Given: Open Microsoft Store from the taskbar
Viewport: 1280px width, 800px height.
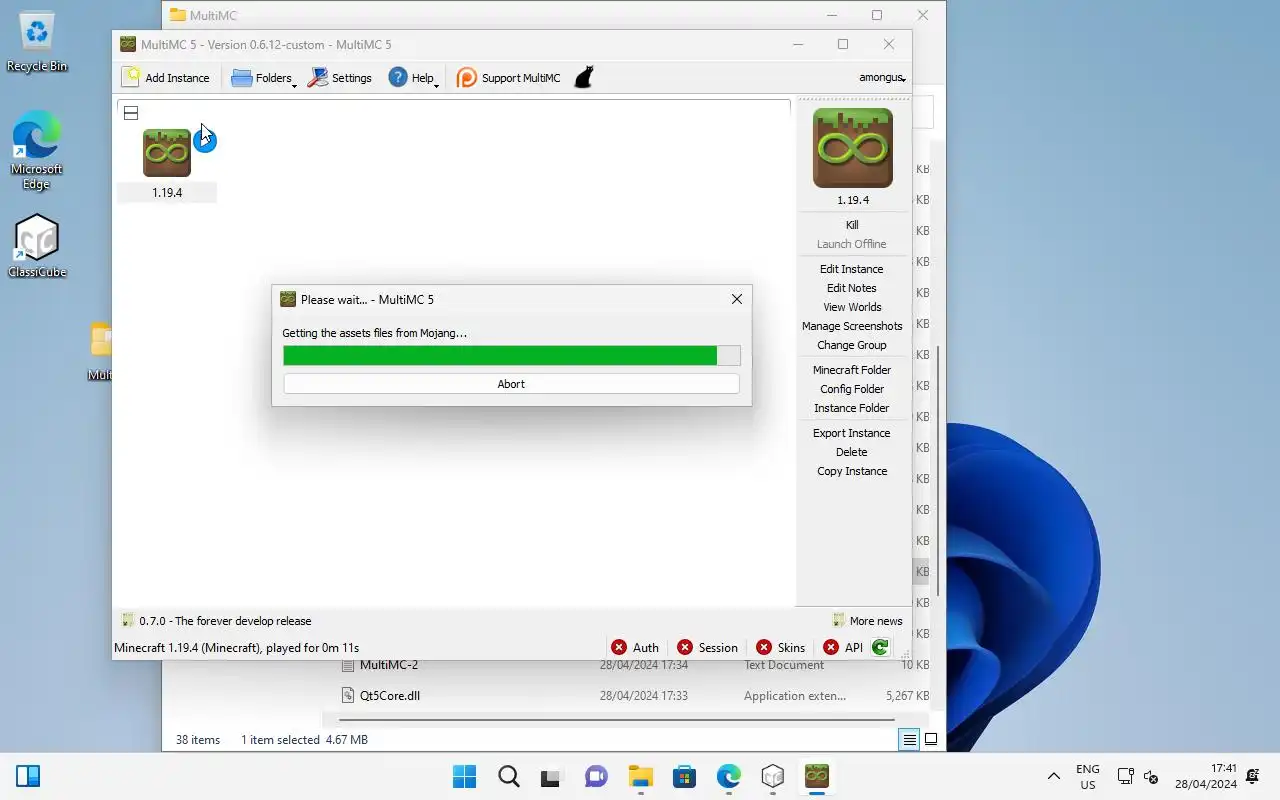Looking at the screenshot, I should pyautogui.click(x=684, y=776).
